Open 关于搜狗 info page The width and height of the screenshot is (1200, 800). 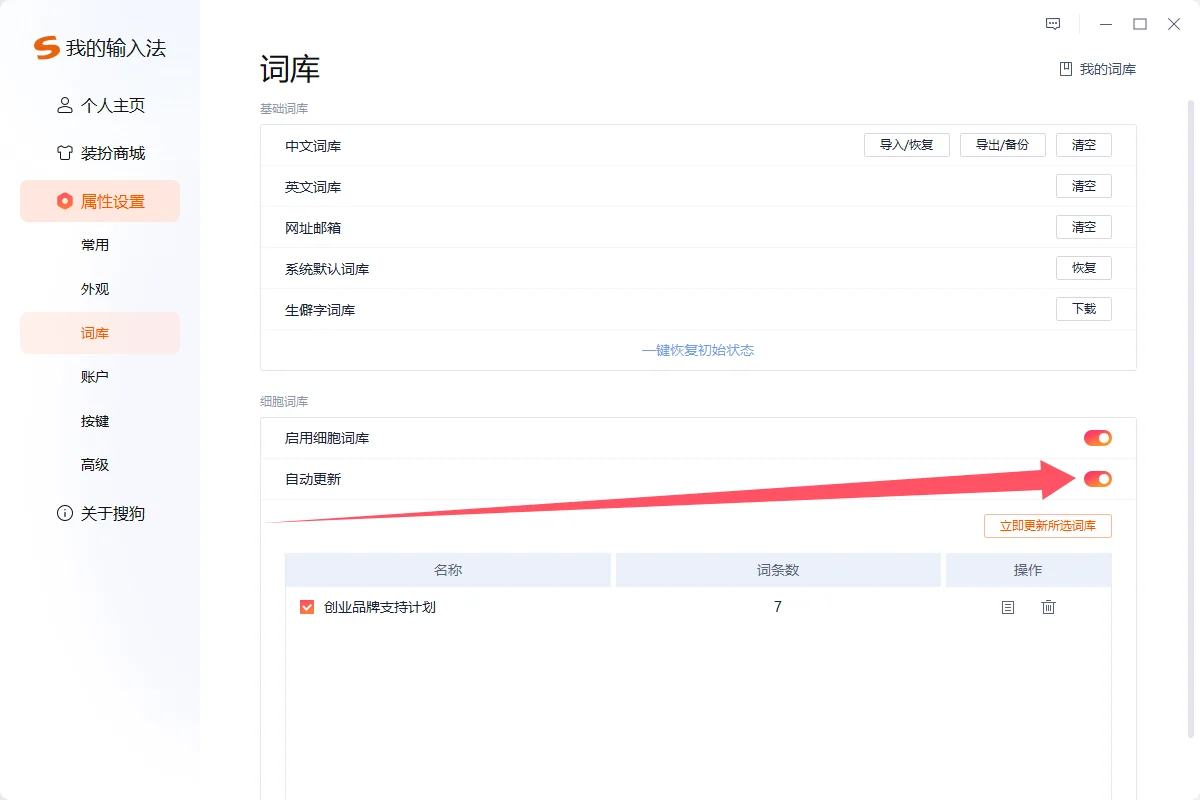[x=100, y=513]
